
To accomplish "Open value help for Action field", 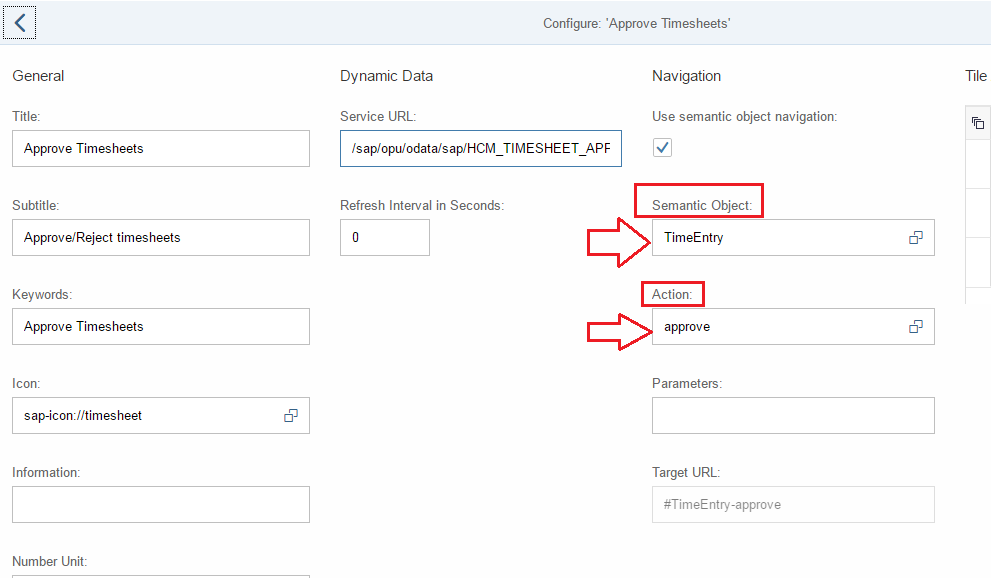I will tap(916, 327).
